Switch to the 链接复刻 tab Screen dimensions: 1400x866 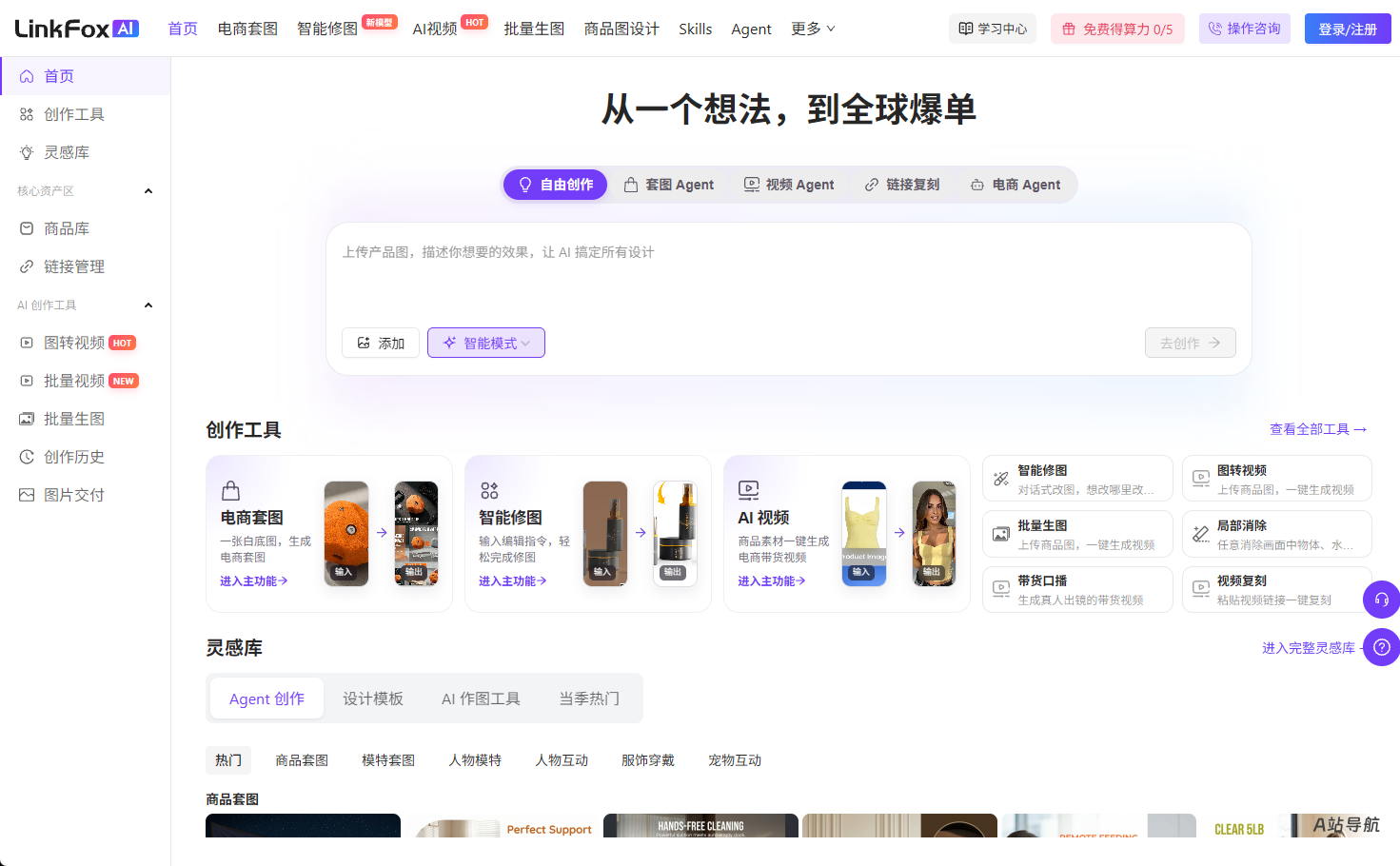point(902,185)
